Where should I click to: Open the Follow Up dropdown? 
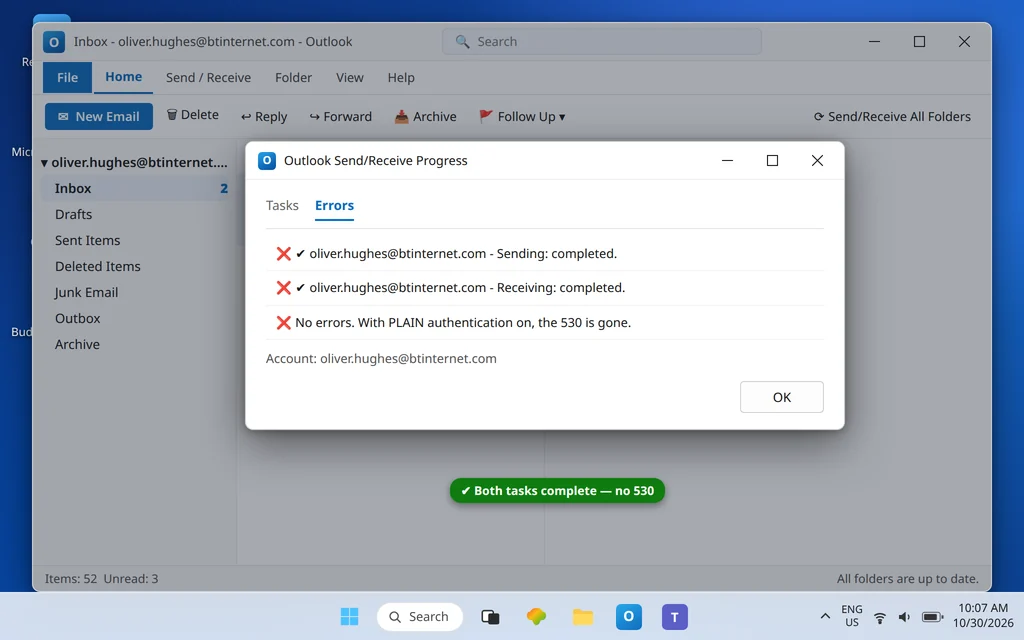522,116
